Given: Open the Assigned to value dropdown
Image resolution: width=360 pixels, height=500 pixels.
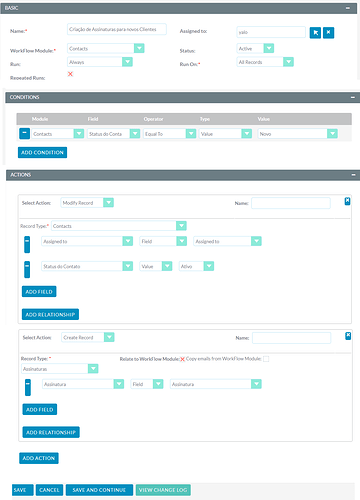Looking at the screenshot, I should pos(227,241).
